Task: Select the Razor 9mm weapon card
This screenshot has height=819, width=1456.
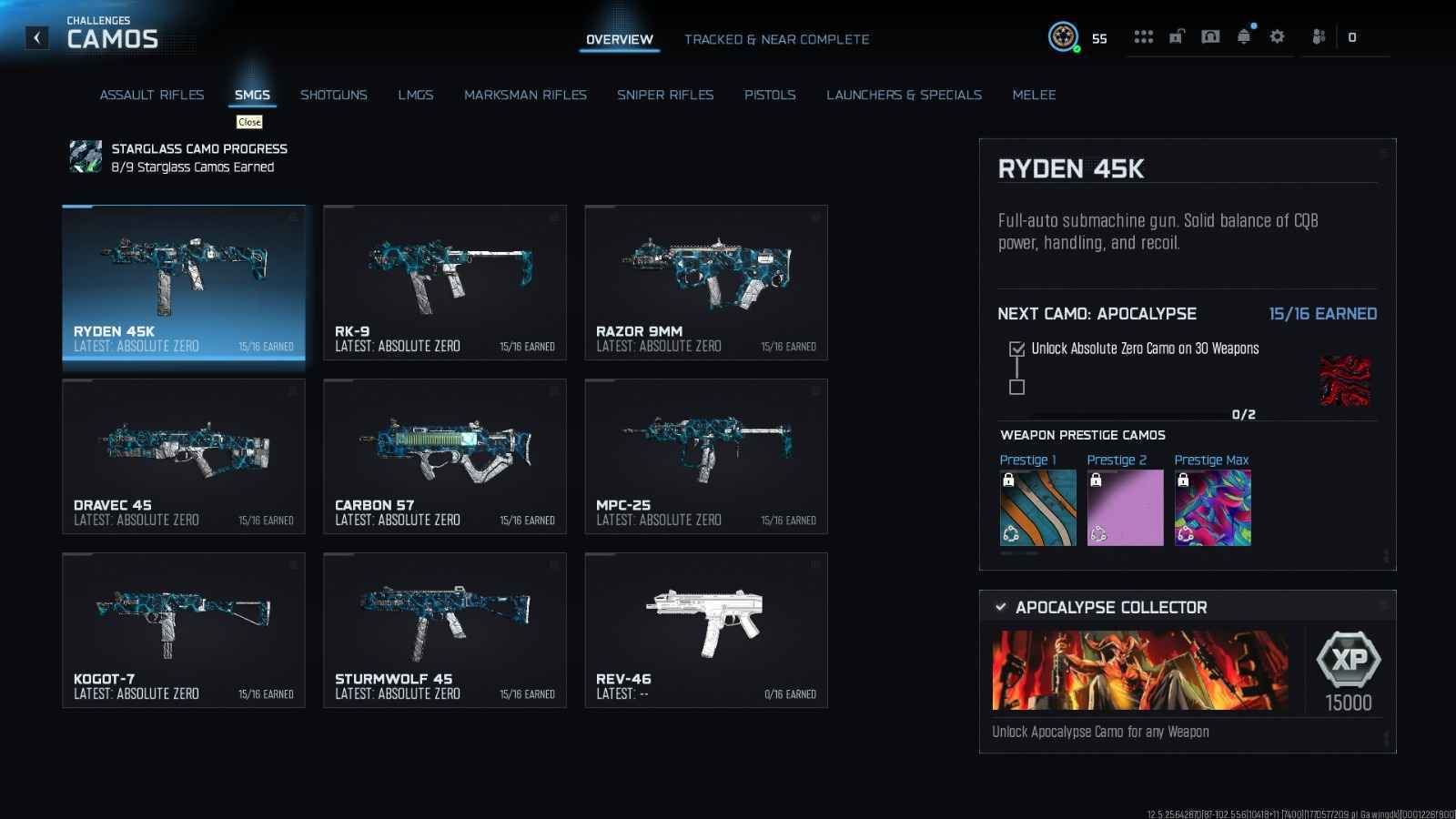Action: pos(706,282)
